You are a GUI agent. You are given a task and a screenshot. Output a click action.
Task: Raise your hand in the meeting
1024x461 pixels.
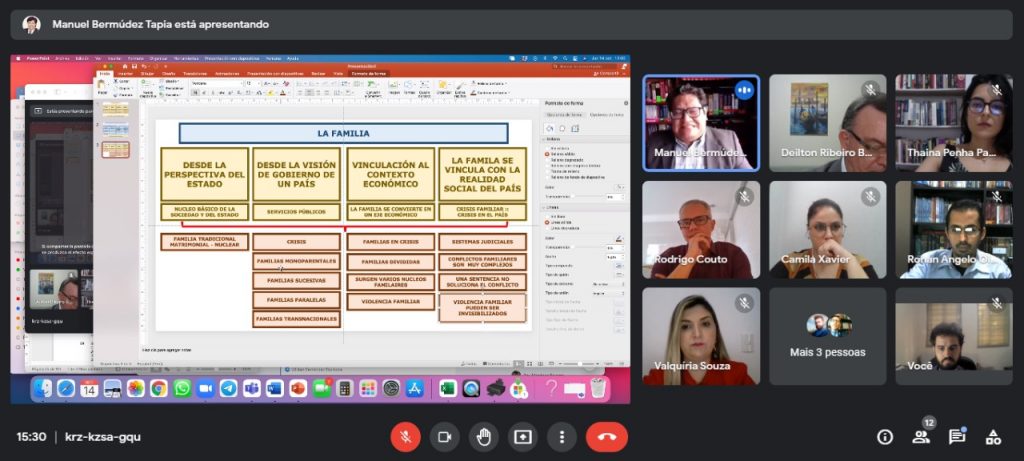(483, 437)
